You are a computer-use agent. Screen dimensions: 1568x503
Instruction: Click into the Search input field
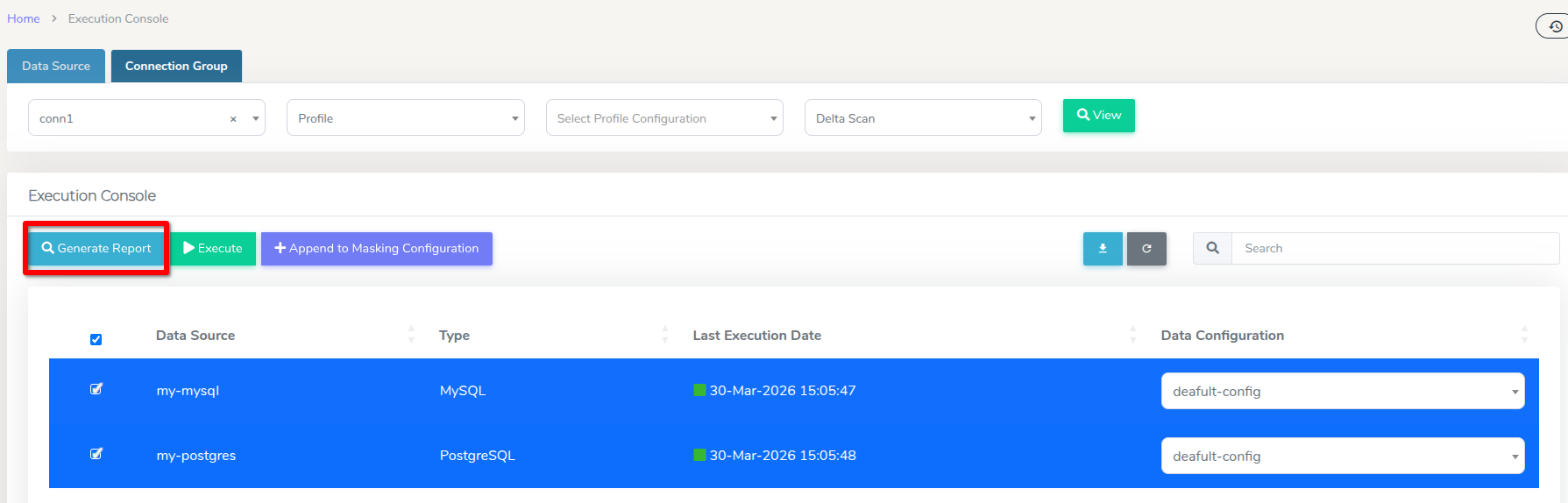click(x=1394, y=249)
